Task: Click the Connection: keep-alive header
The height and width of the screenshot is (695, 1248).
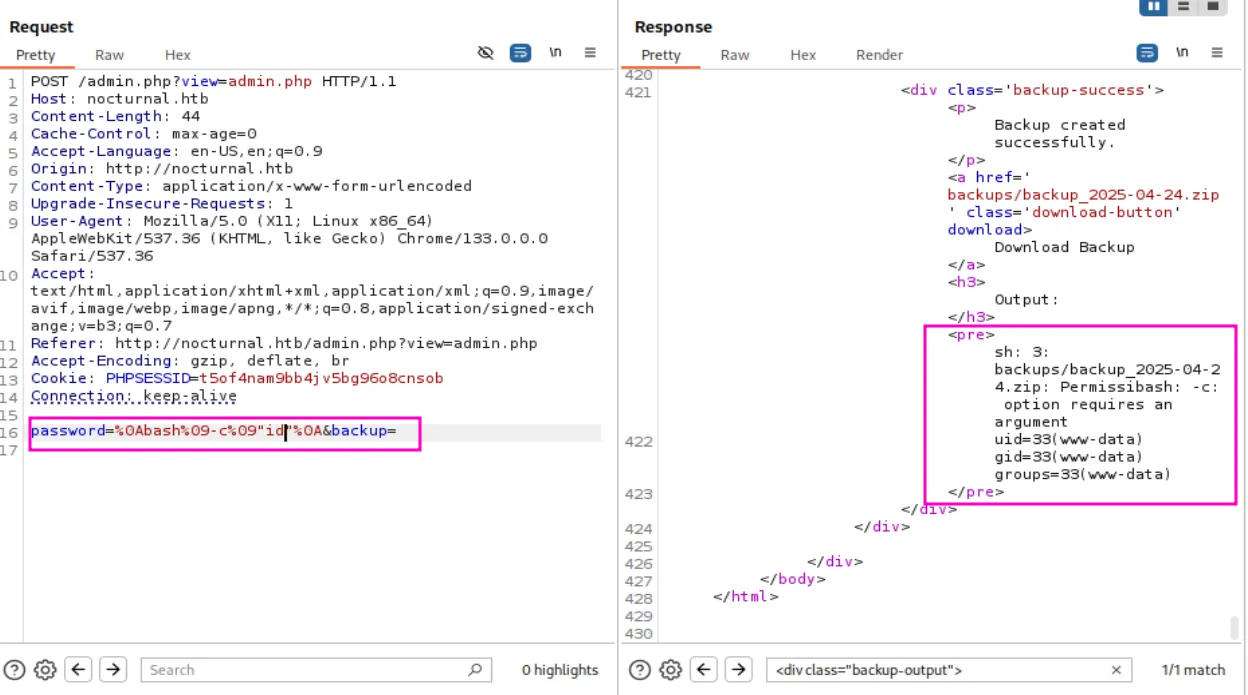Action: pyautogui.click(x=134, y=396)
